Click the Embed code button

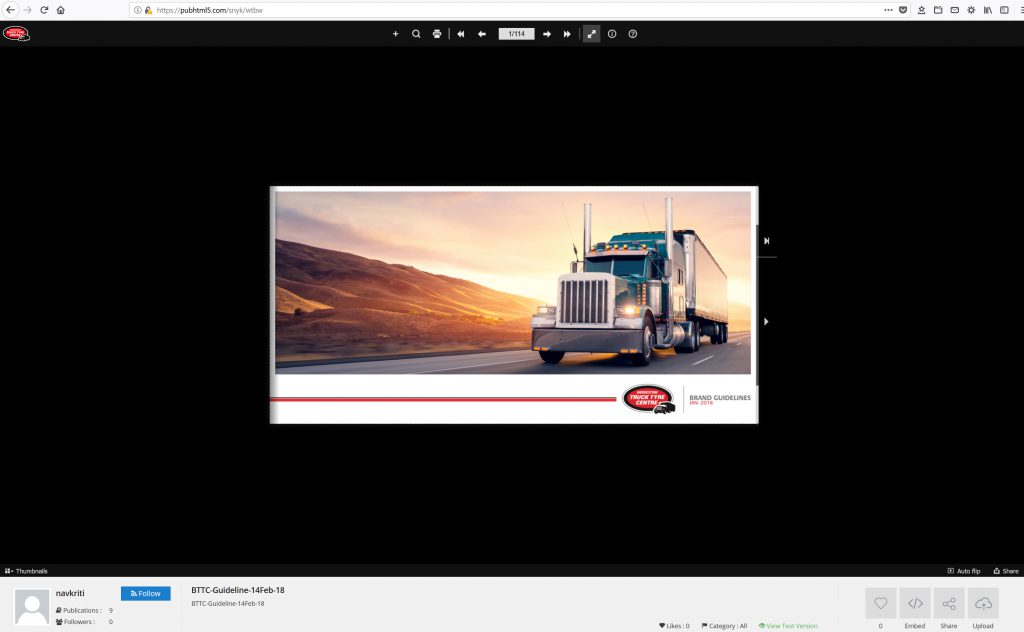(x=915, y=604)
